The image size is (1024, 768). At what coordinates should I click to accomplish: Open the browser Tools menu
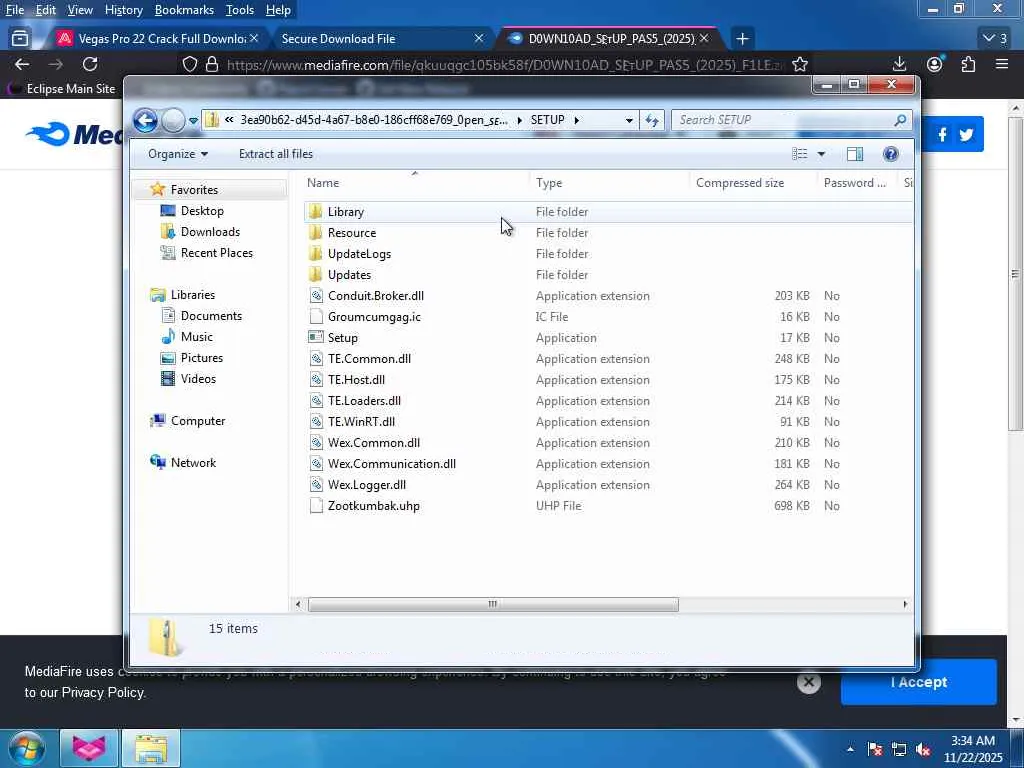(240, 10)
